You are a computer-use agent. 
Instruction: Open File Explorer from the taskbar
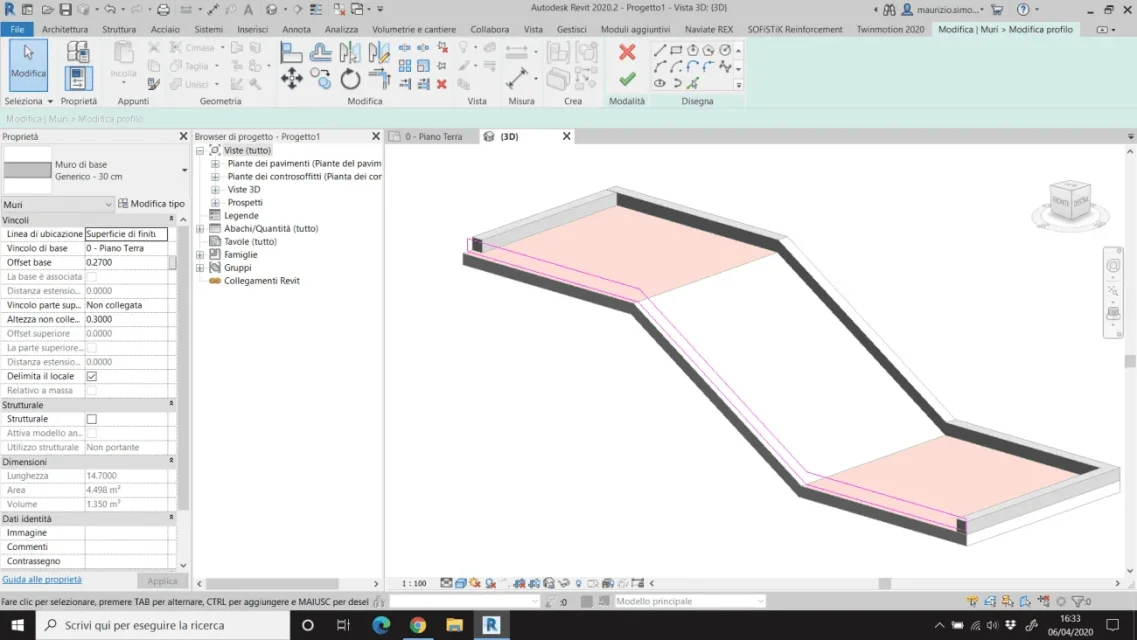coord(455,625)
